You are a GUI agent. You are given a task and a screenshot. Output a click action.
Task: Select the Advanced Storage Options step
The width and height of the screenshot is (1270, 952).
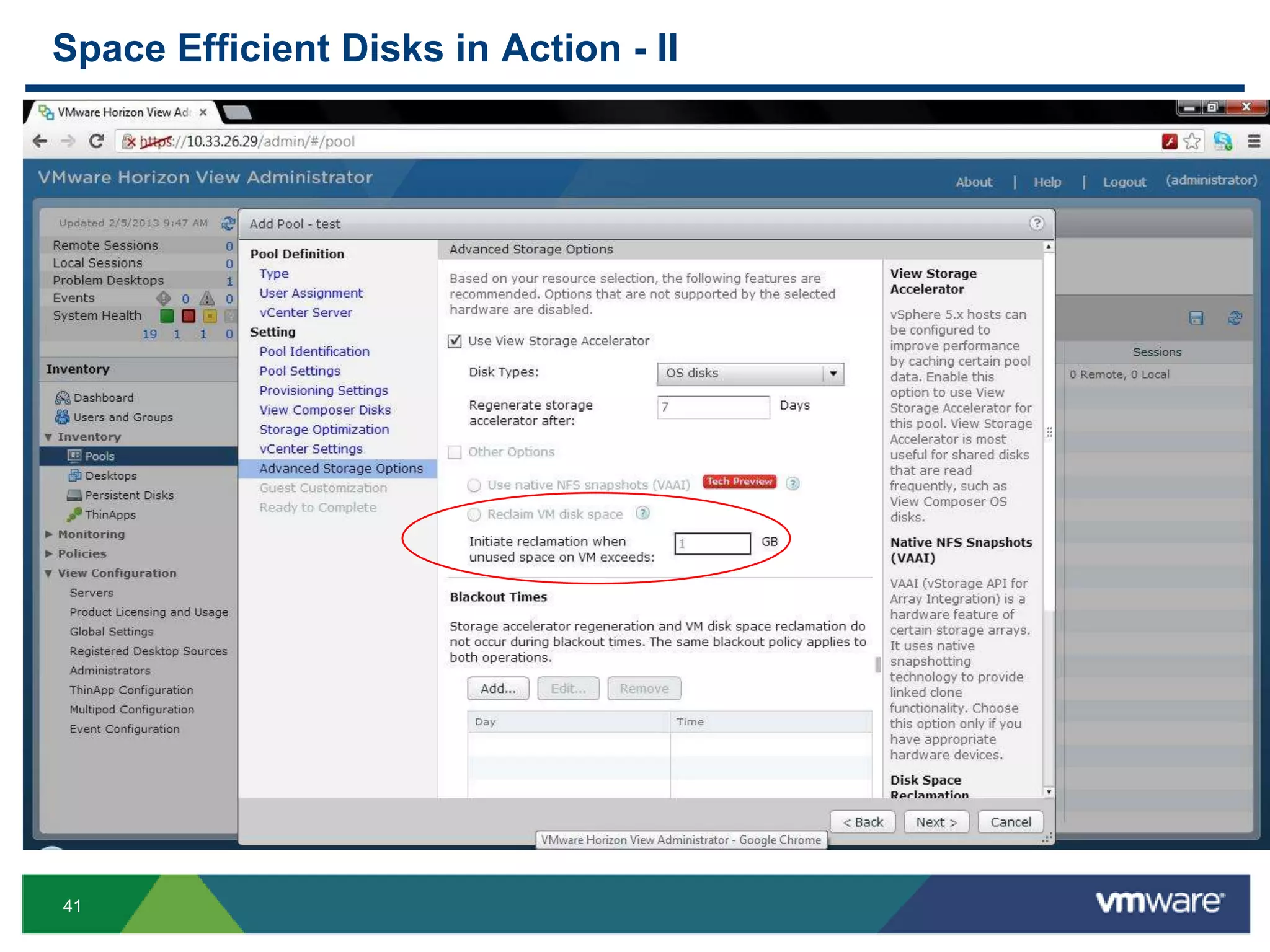[x=339, y=469]
